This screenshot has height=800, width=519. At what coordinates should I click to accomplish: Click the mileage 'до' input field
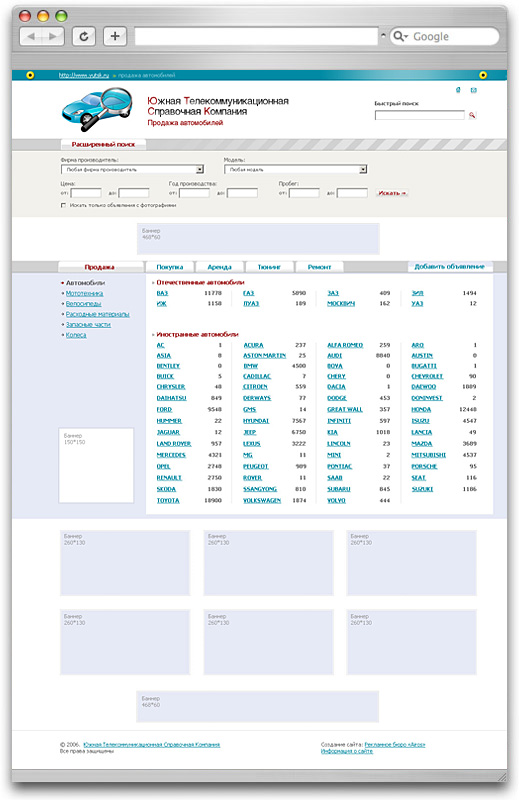click(x=352, y=193)
